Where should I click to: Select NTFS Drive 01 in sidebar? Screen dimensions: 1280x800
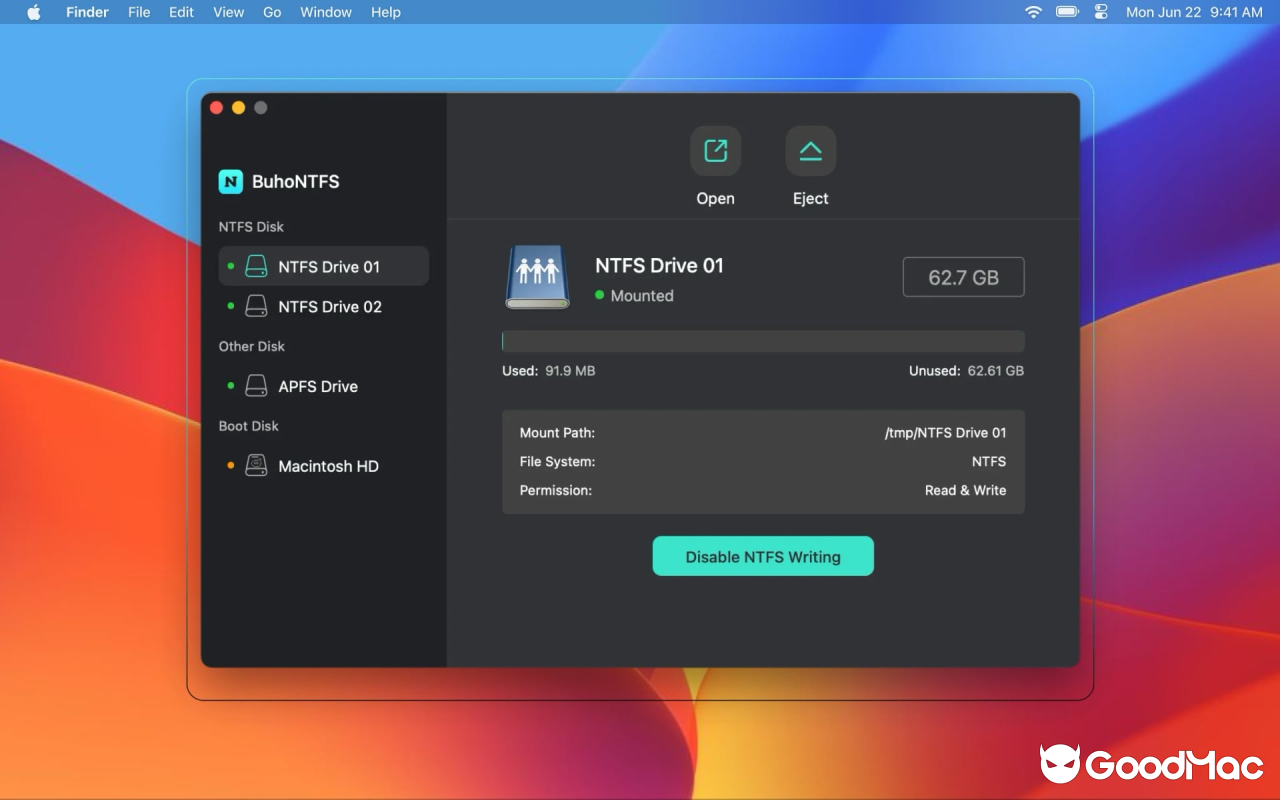pos(324,266)
